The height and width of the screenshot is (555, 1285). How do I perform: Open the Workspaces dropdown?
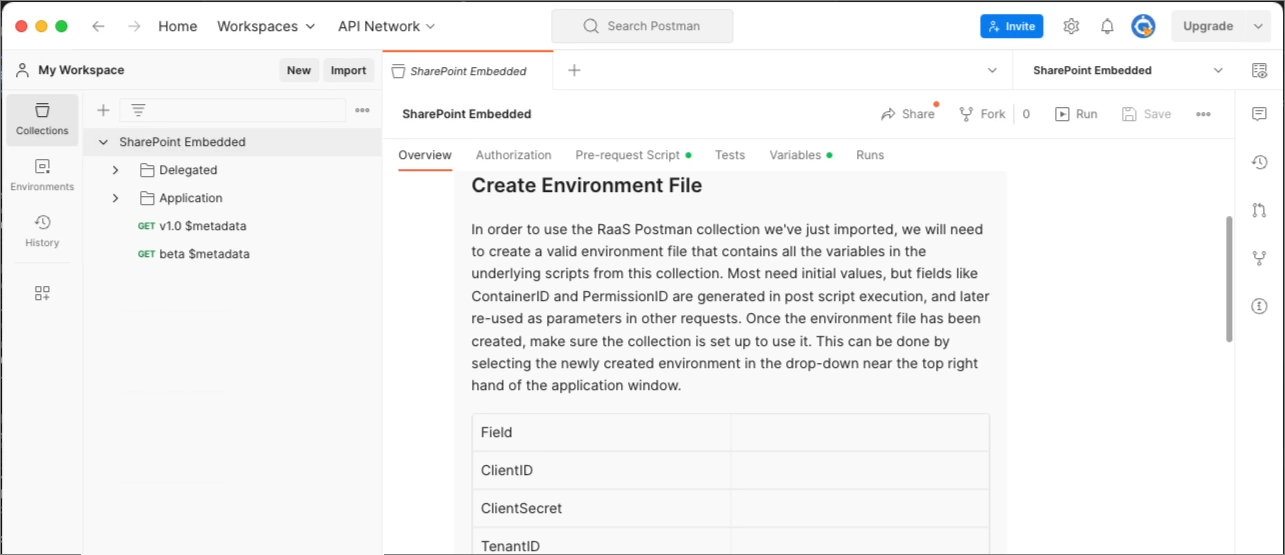(x=266, y=26)
